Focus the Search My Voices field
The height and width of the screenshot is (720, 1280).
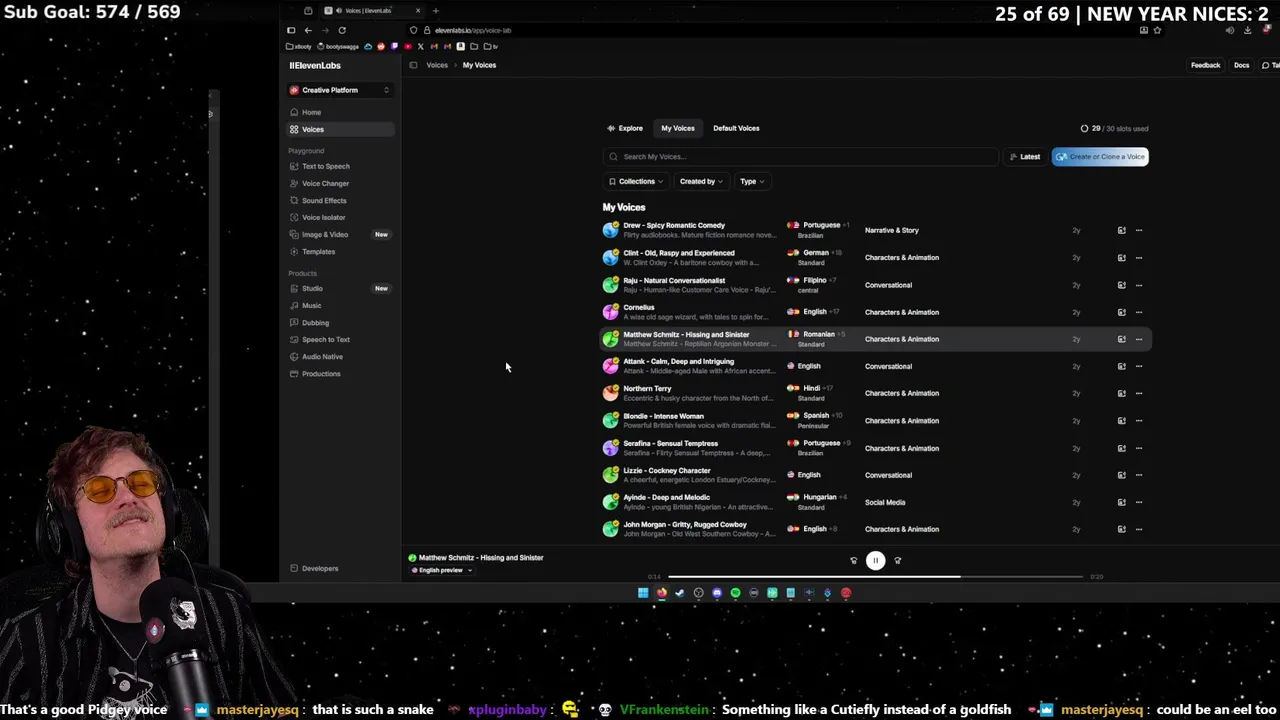point(800,157)
